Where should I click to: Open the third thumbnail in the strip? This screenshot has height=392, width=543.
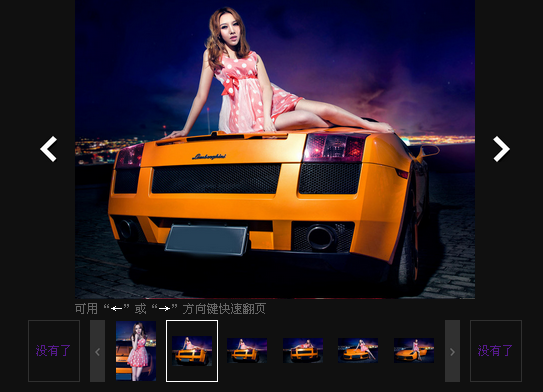pos(247,350)
